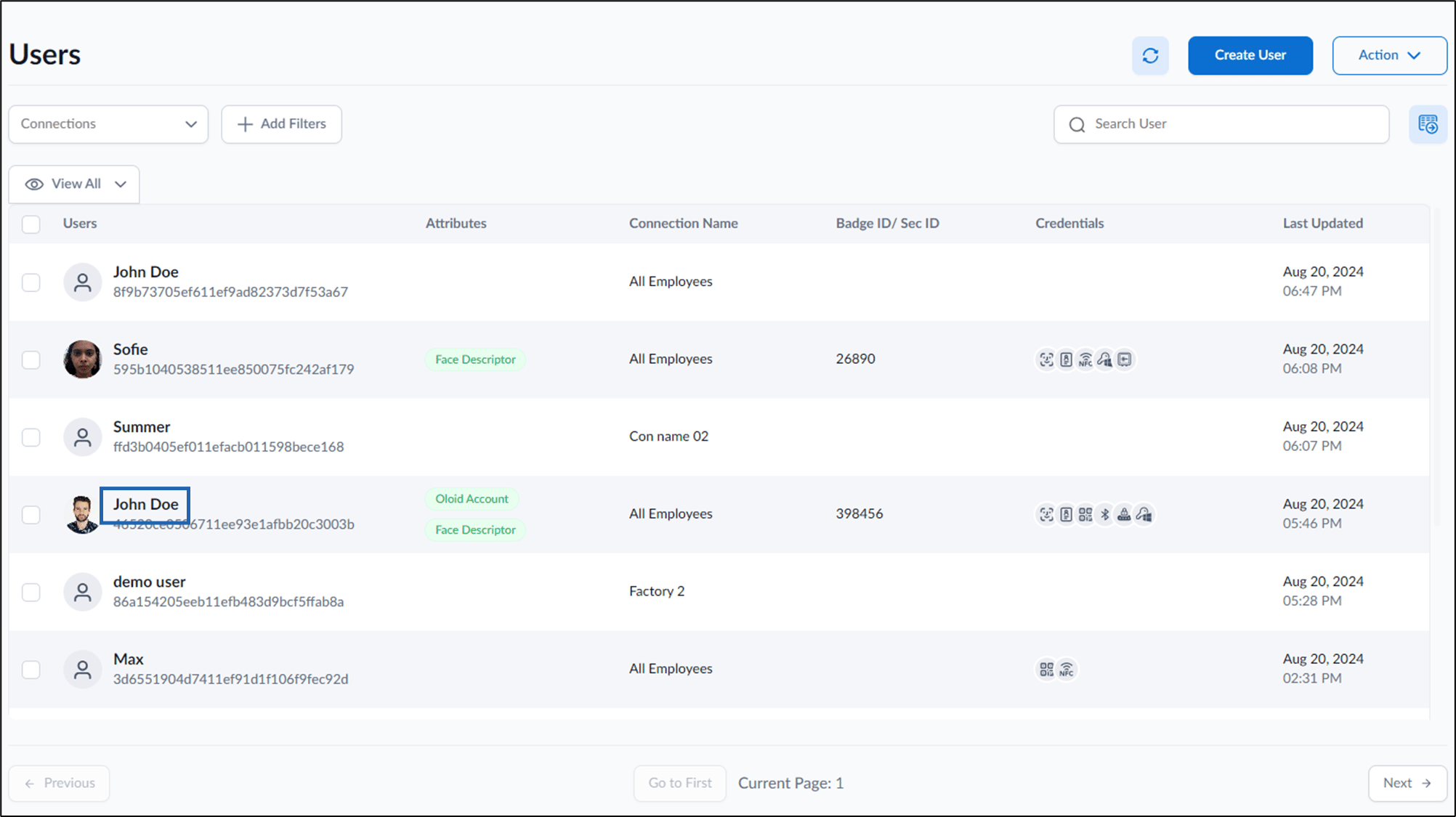Click Sofie's Face Descriptor tag
1456x817 pixels.
[475, 359]
